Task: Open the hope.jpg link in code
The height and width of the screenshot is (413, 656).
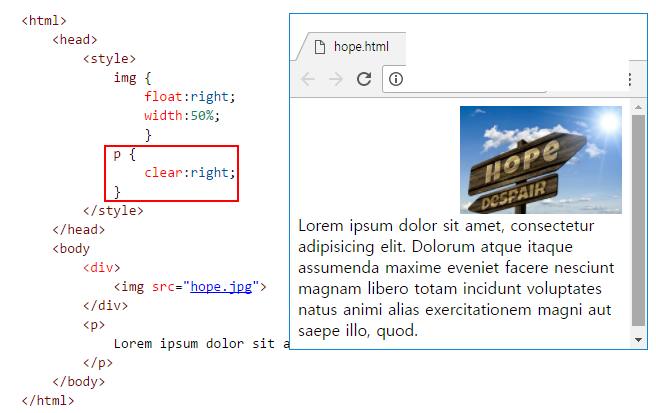Action: (221, 287)
